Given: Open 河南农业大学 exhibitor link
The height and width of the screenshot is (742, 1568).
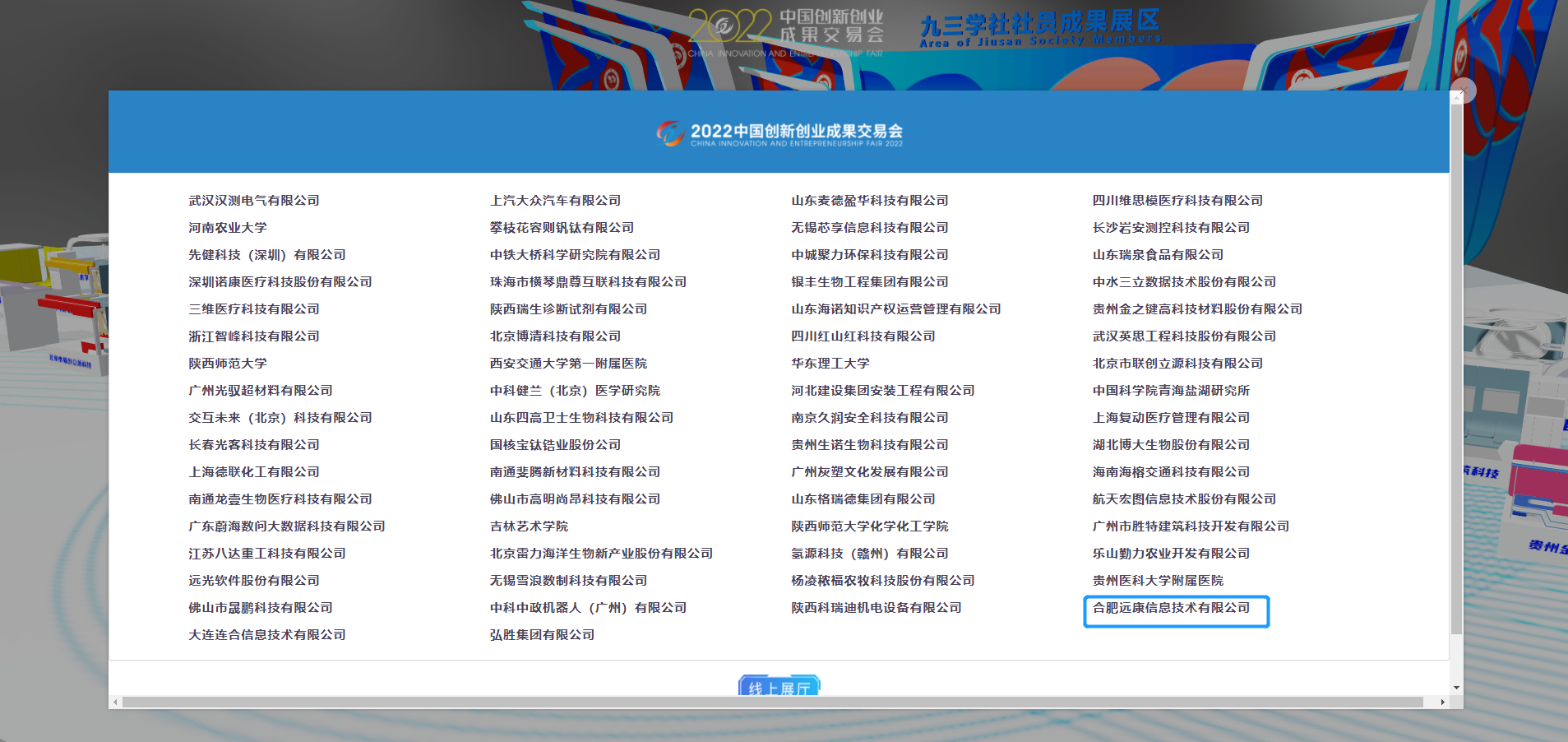Looking at the screenshot, I should click(228, 228).
